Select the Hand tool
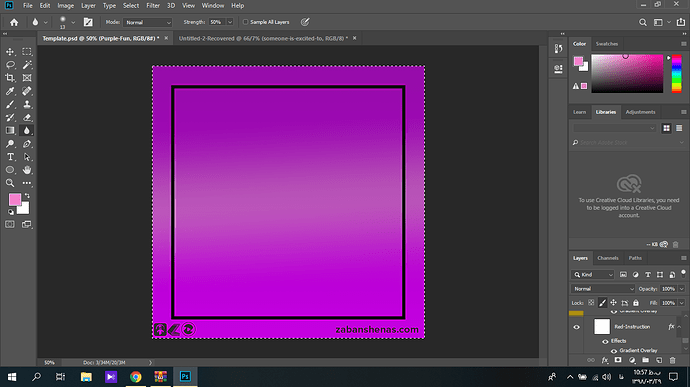Image resolution: width=690 pixels, height=387 pixels. 27,170
